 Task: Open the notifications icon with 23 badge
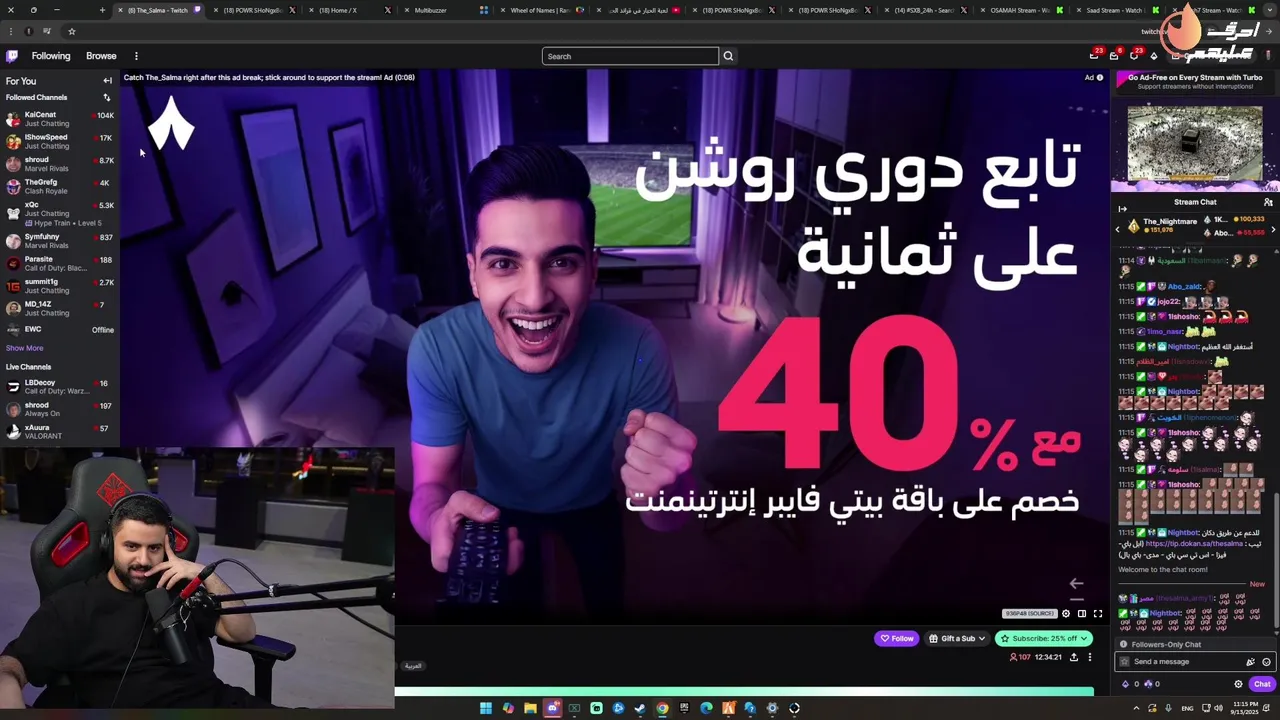[x=1134, y=56]
